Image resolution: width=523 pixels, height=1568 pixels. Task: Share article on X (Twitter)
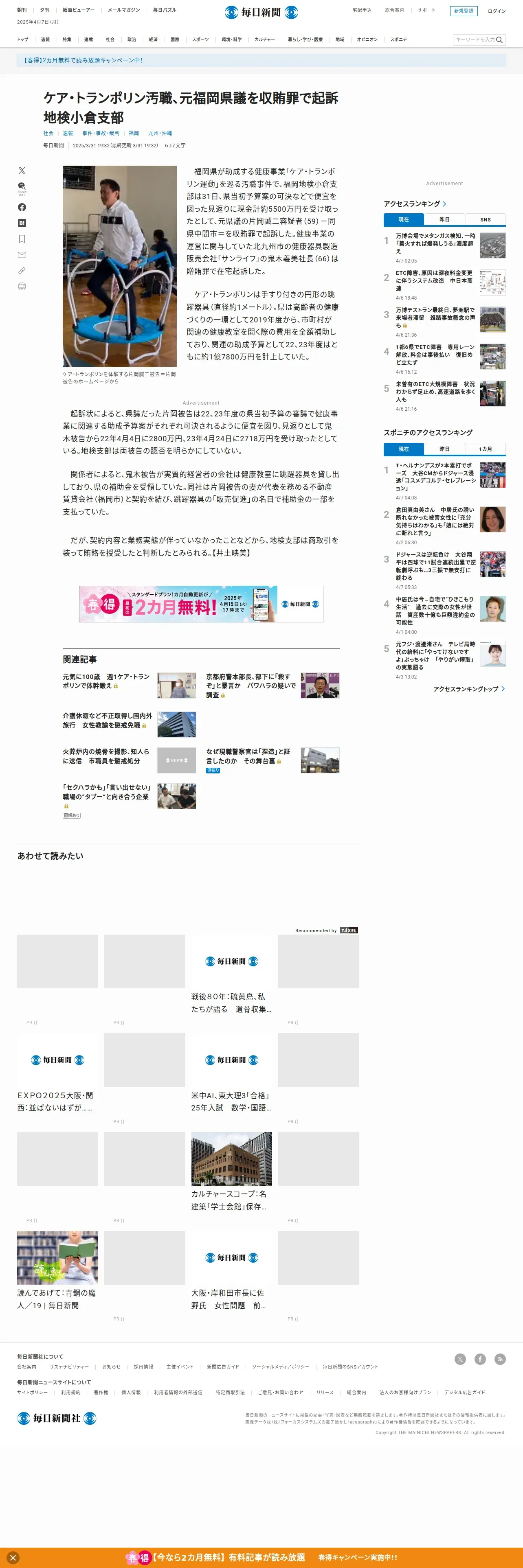pos(22,171)
